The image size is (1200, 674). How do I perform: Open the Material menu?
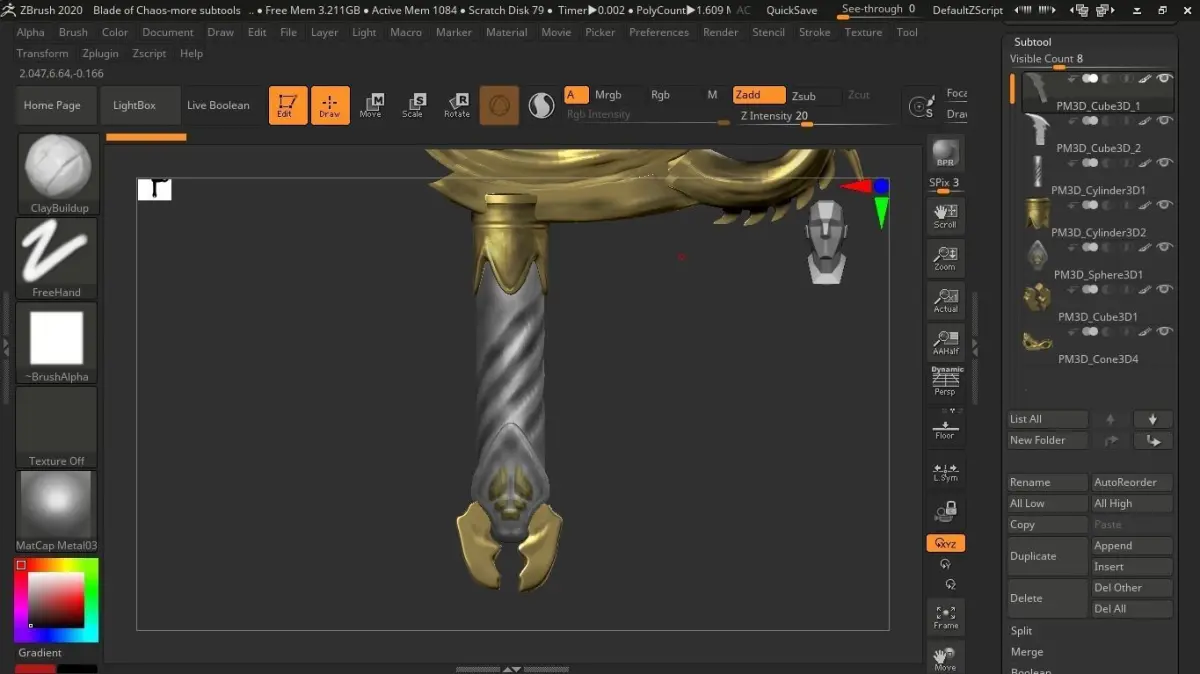[x=506, y=32]
